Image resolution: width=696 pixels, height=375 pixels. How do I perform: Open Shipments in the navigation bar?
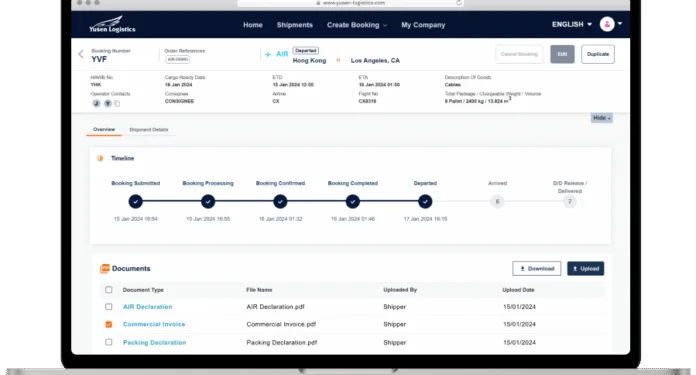click(x=295, y=25)
